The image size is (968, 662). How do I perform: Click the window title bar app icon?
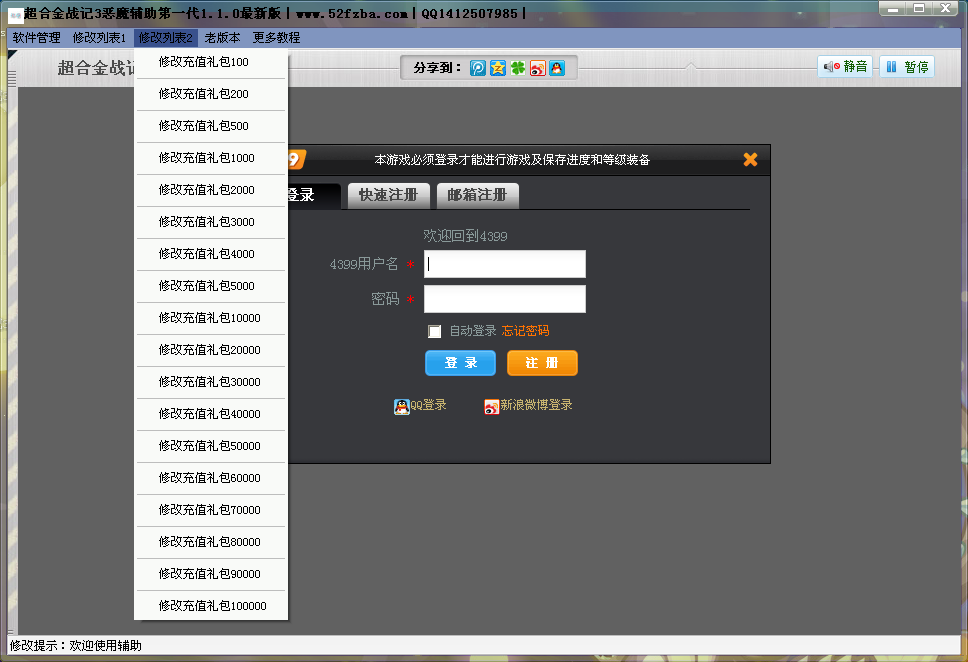click(15, 15)
